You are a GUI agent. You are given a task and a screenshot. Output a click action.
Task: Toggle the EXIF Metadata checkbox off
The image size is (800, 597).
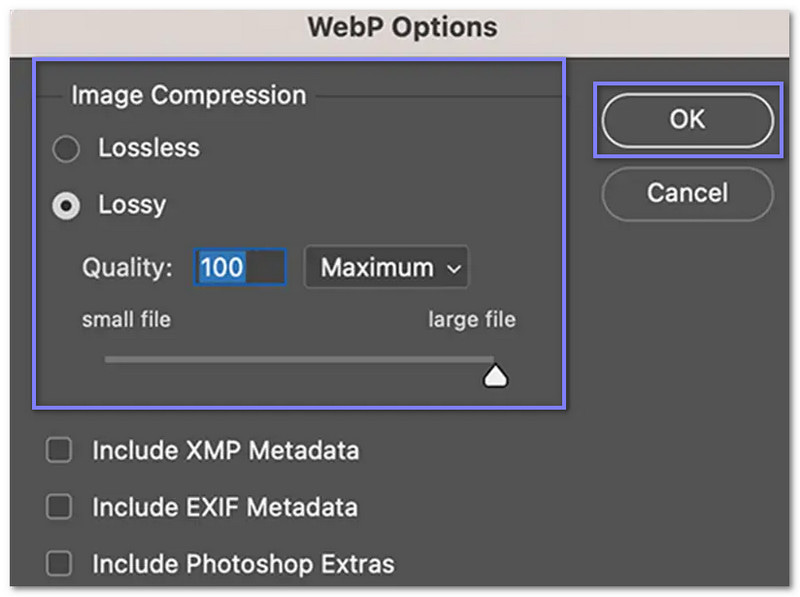[x=57, y=508]
